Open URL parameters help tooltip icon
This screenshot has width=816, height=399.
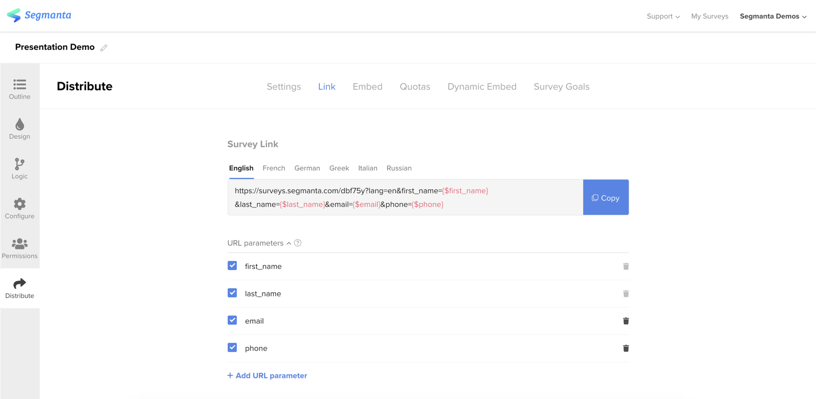tap(298, 243)
